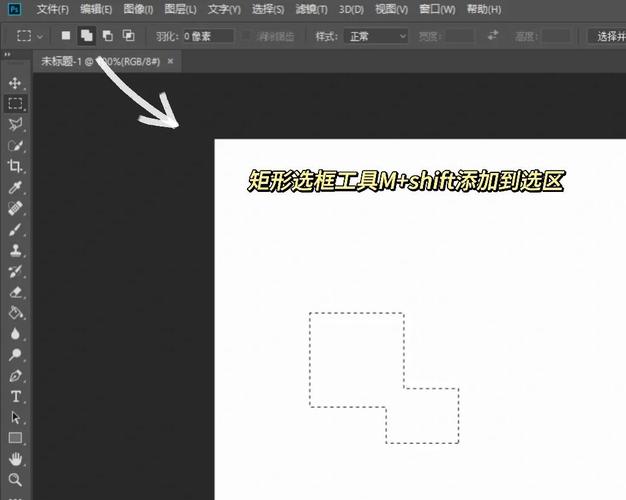Toggle the anti-alias checkbox

[246, 36]
